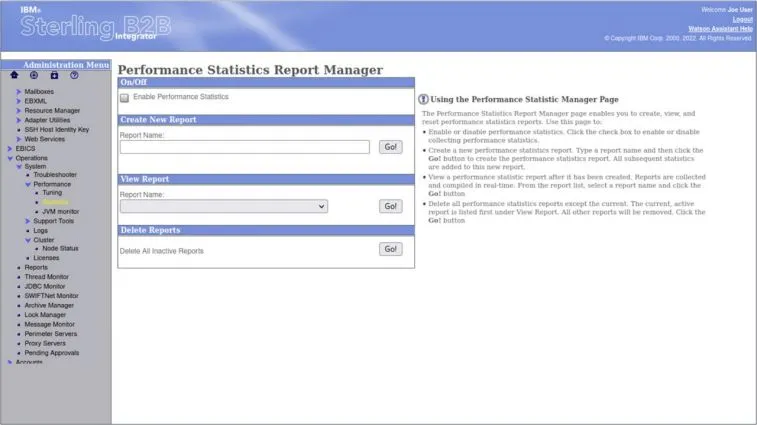Open SWIFTNet Monitor menu item
The image size is (757, 425).
52,296
